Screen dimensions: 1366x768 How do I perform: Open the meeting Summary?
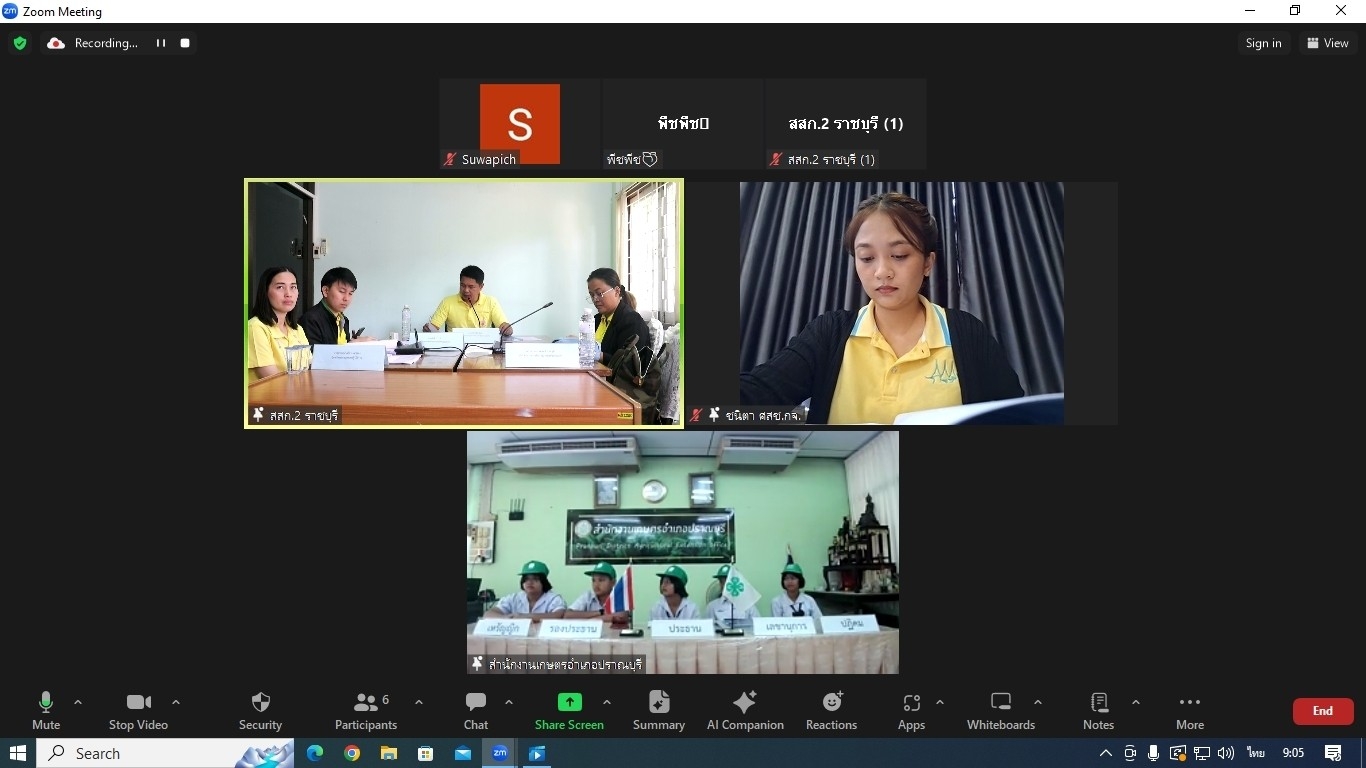(x=659, y=710)
